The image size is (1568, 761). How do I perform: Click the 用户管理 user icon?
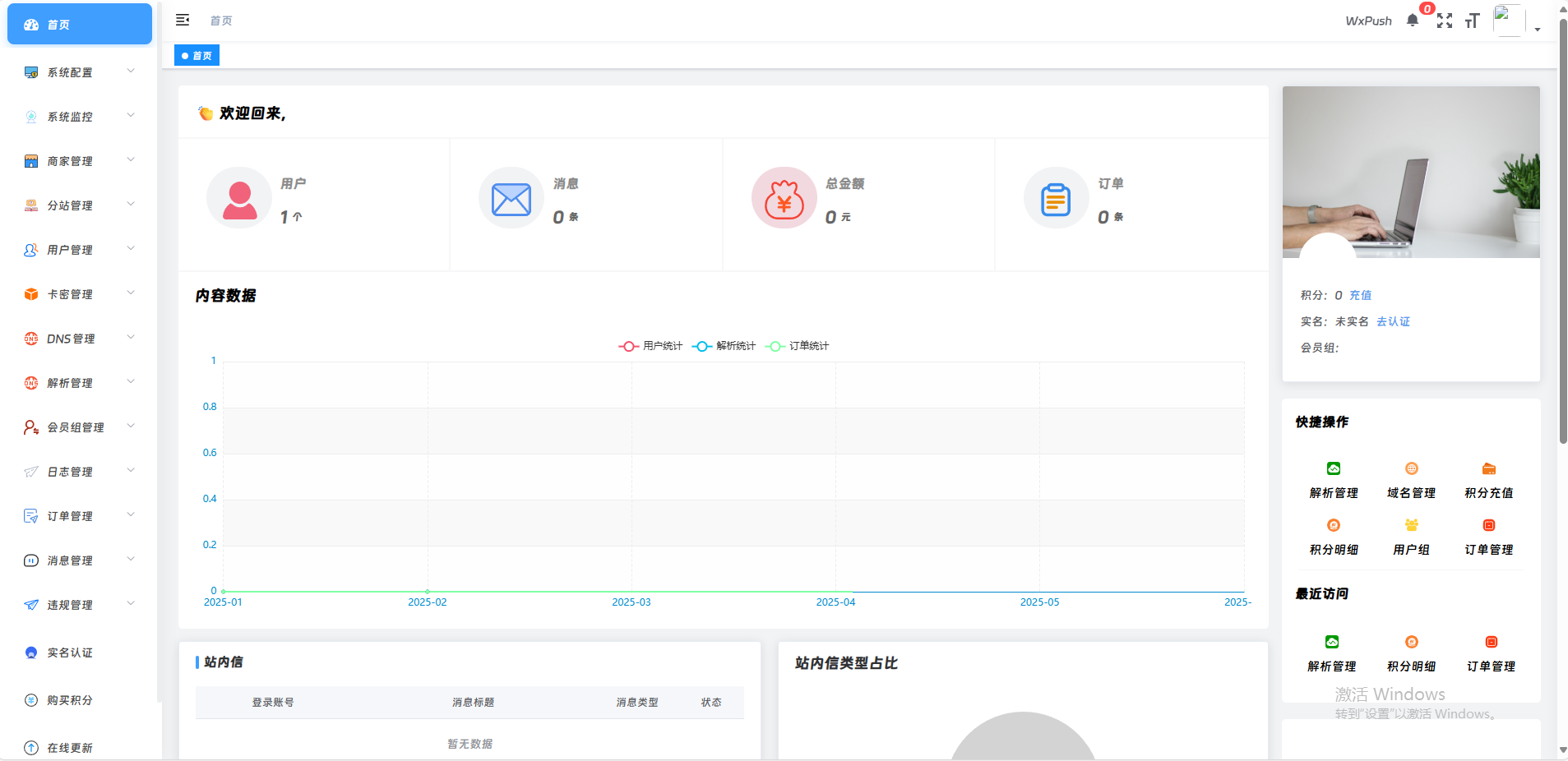coord(31,250)
